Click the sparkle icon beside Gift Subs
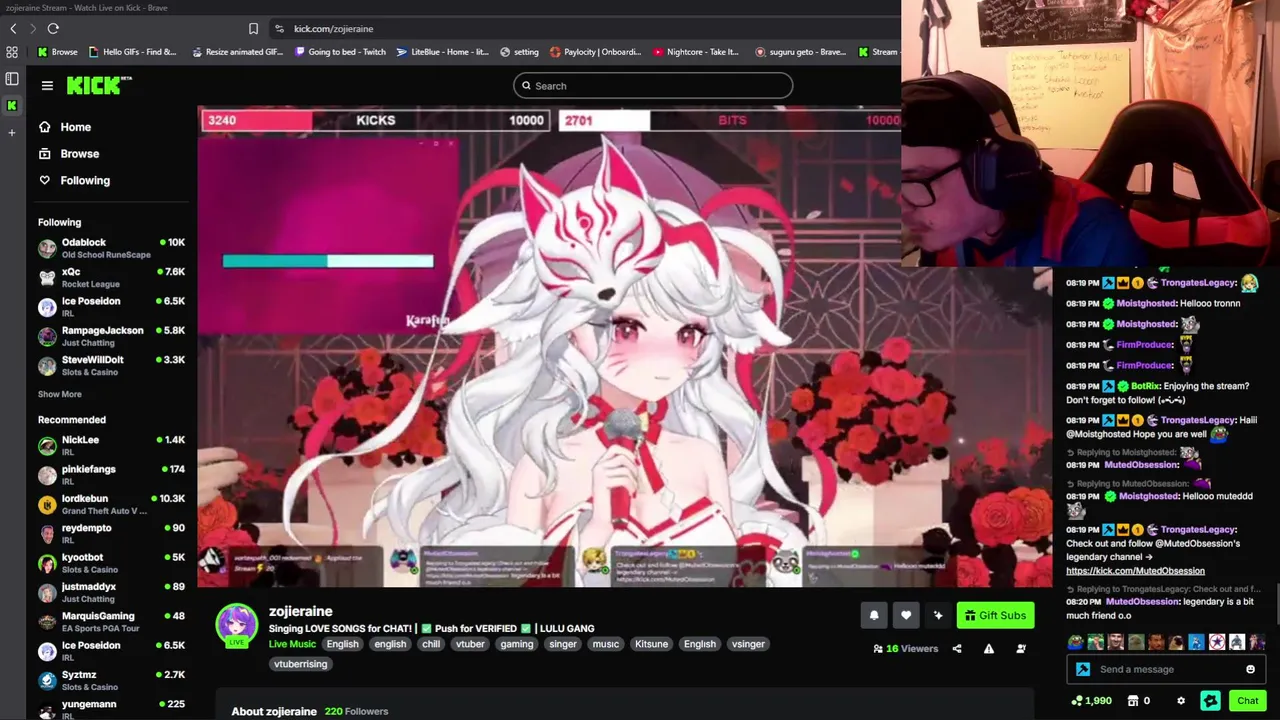 [938, 615]
